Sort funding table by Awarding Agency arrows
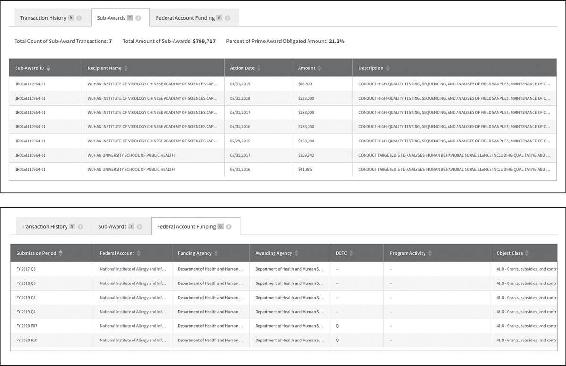The width and height of the screenshot is (566, 366). coord(296,253)
